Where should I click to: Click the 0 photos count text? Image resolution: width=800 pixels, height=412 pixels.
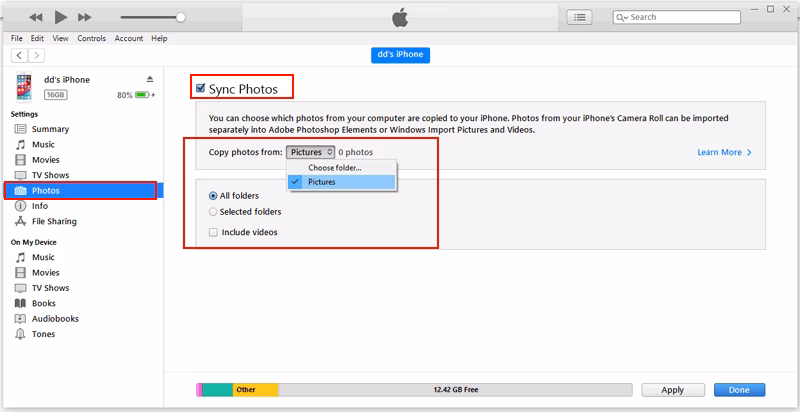[356, 152]
